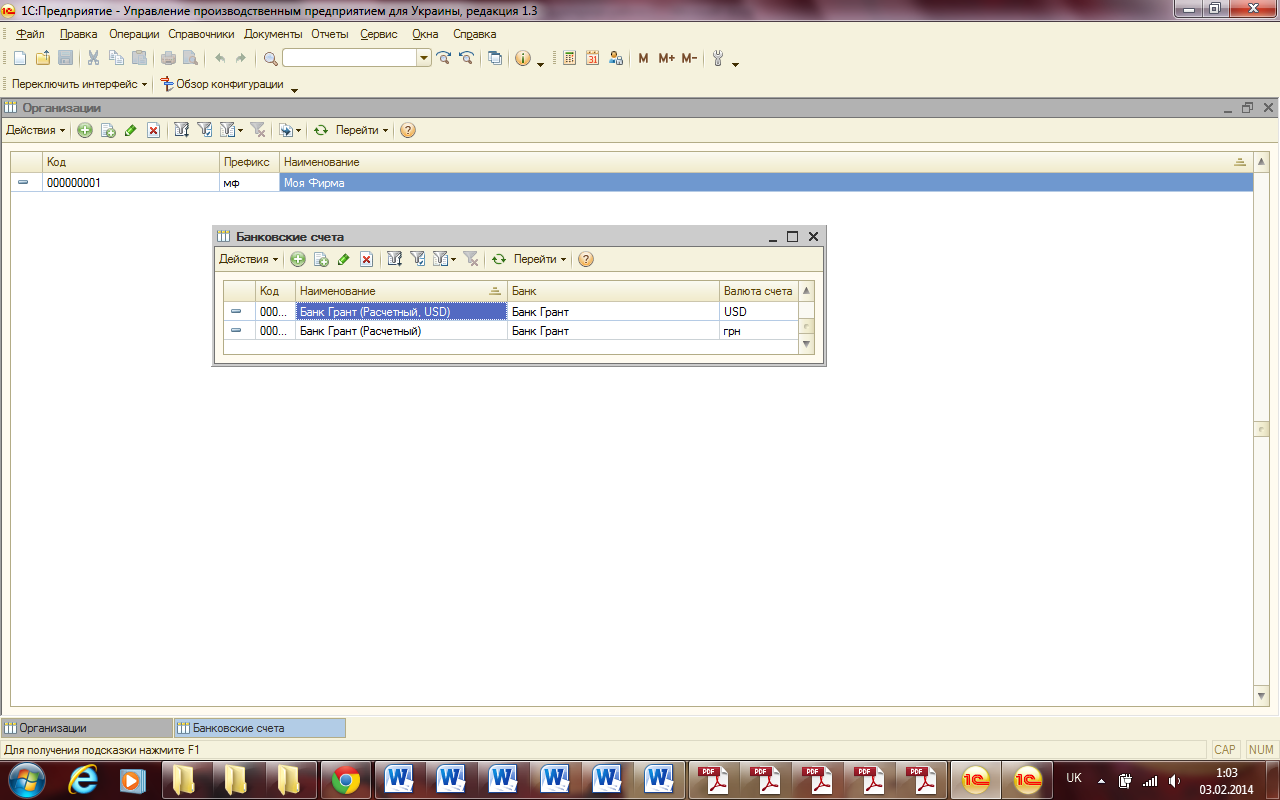Select Моя Фирма organization row

pos(631,183)
